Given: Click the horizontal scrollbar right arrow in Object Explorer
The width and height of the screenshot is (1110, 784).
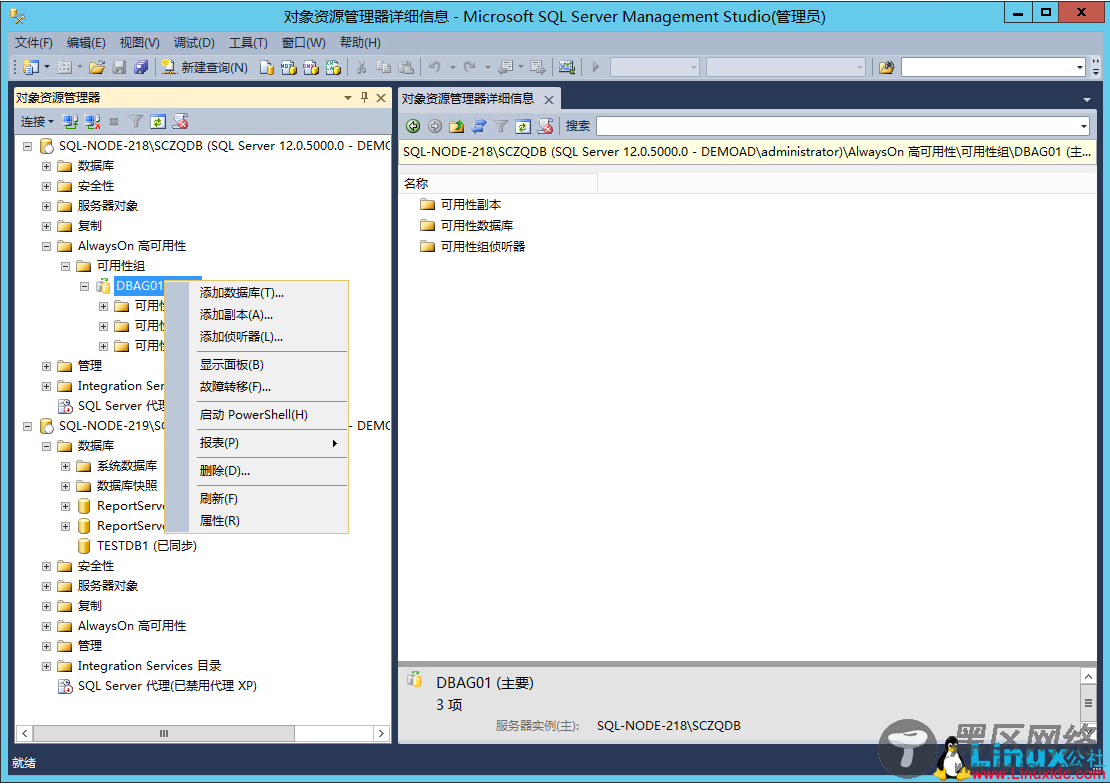Looking at the screenshot, I should click(x=381, y=734).
